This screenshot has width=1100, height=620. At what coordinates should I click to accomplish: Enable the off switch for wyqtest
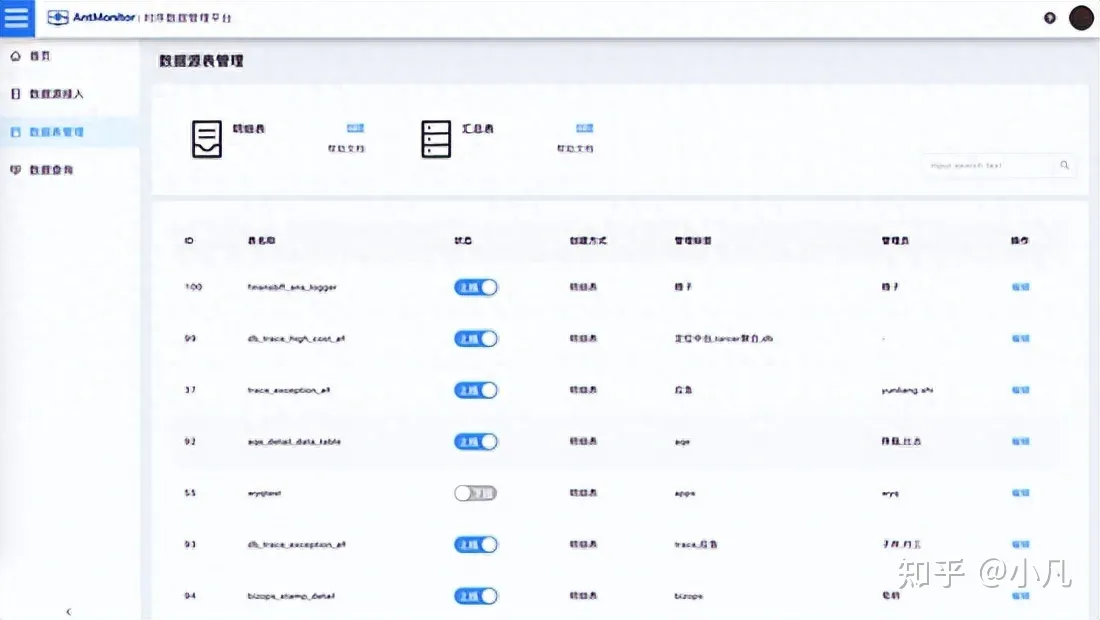click(x=476, y=493)
